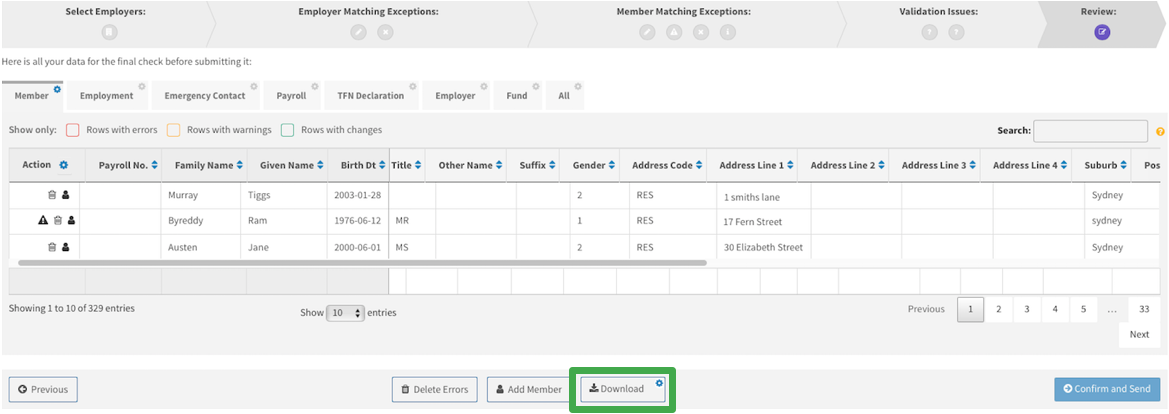Click the horizontal table scrollbar
Viewport: 1169px width, 414px height.
(362, 263)
